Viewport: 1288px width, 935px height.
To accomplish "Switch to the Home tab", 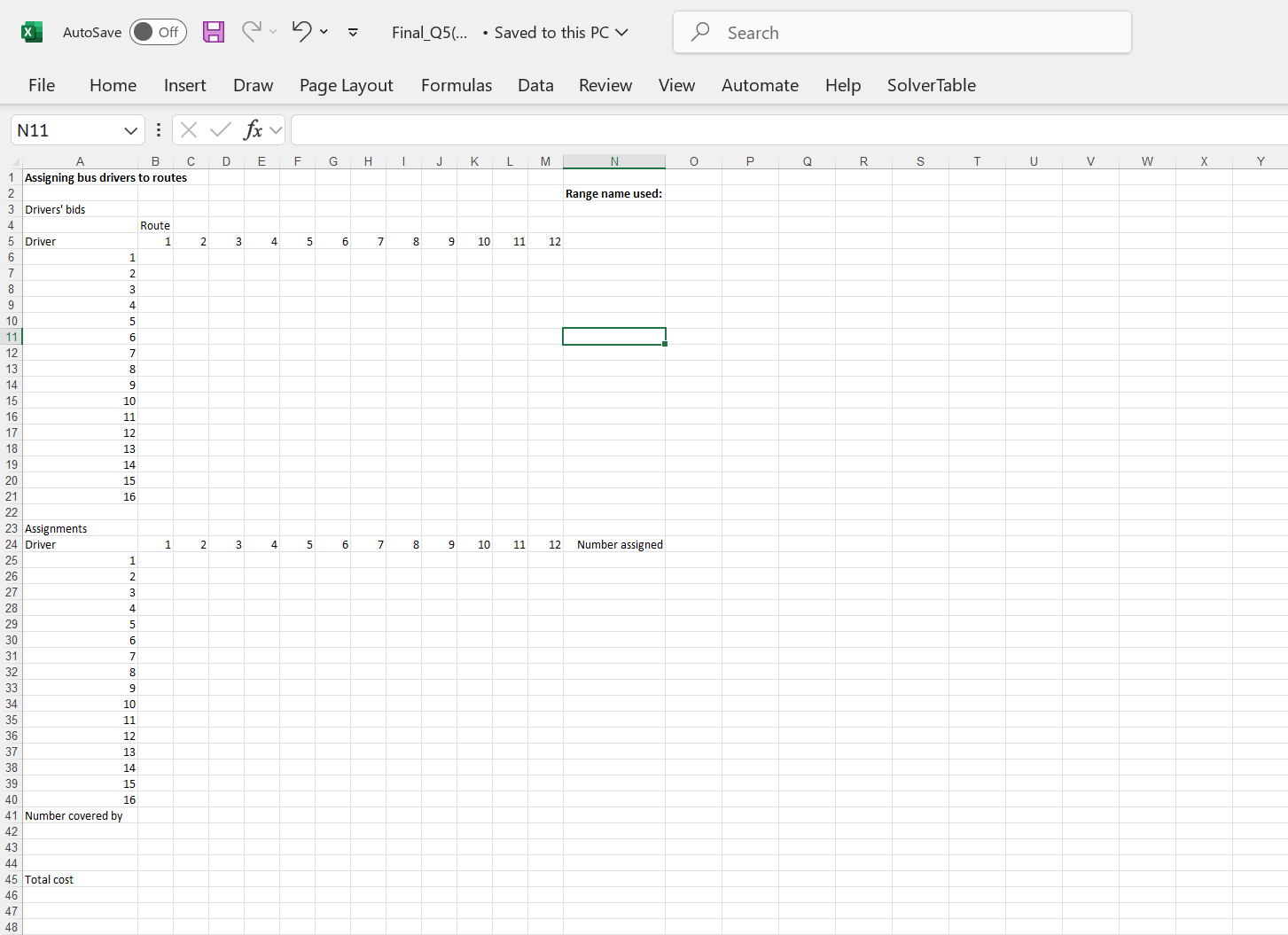I will click(x=113, y=85).
